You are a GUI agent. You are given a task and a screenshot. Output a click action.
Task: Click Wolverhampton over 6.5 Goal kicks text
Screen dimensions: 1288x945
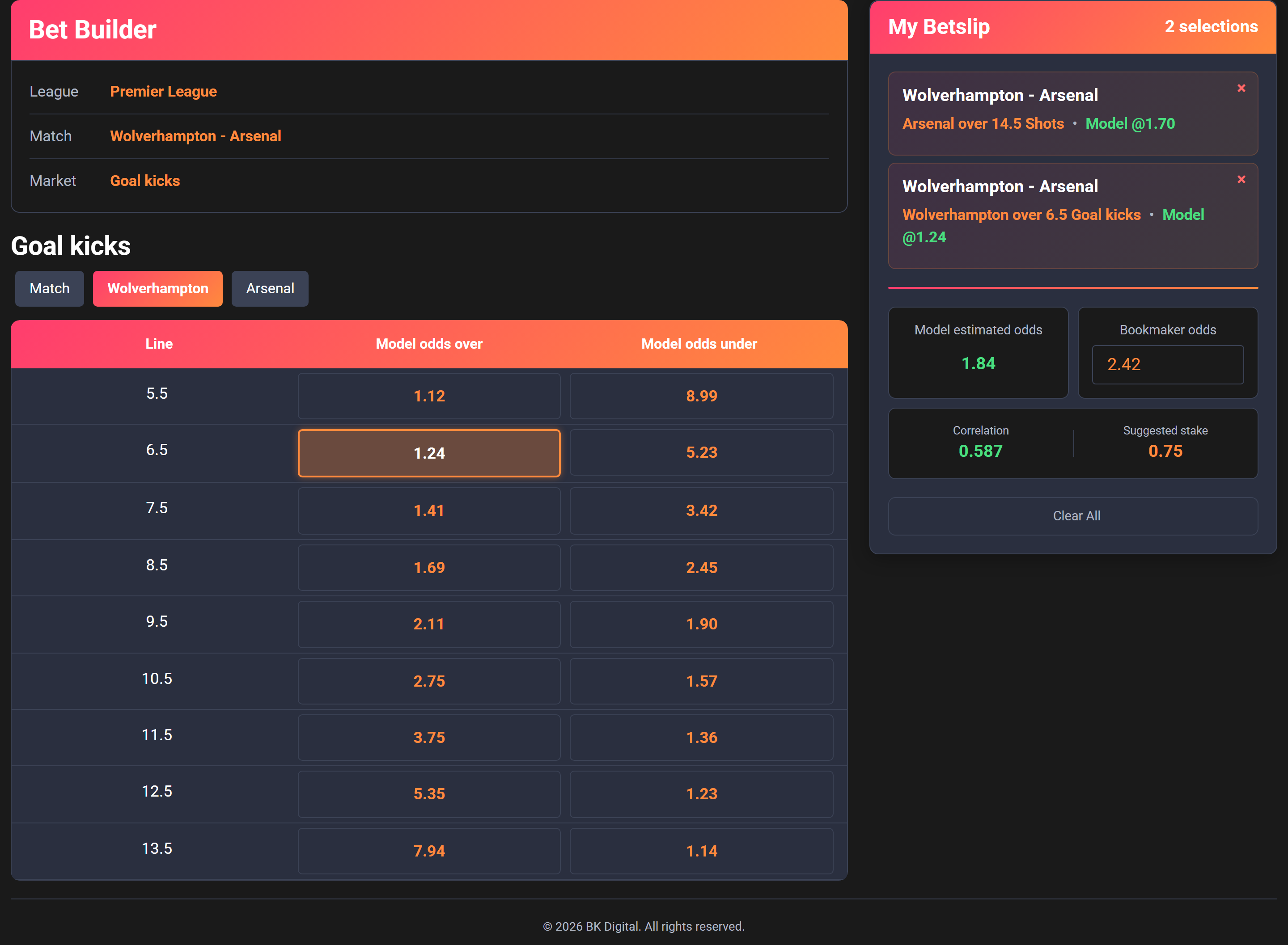[x=1021, y=215]
